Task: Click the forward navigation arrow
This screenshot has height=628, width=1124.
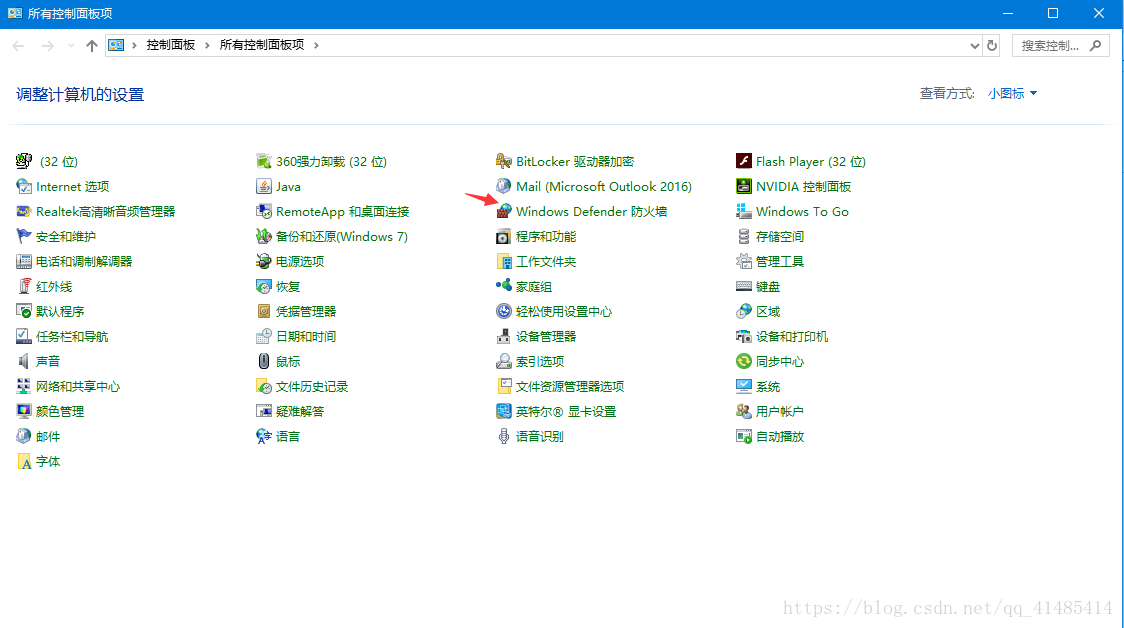Action: 47,46
